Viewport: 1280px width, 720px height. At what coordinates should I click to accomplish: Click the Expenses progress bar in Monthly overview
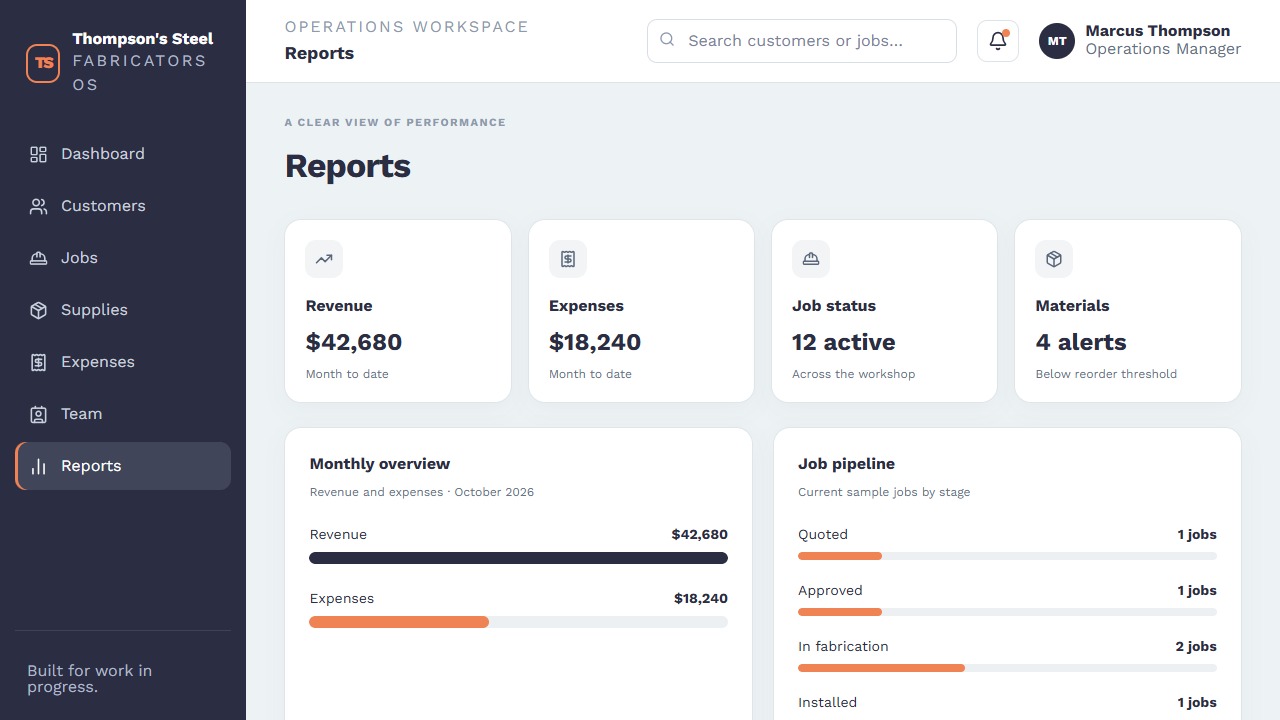click(519, 622)
